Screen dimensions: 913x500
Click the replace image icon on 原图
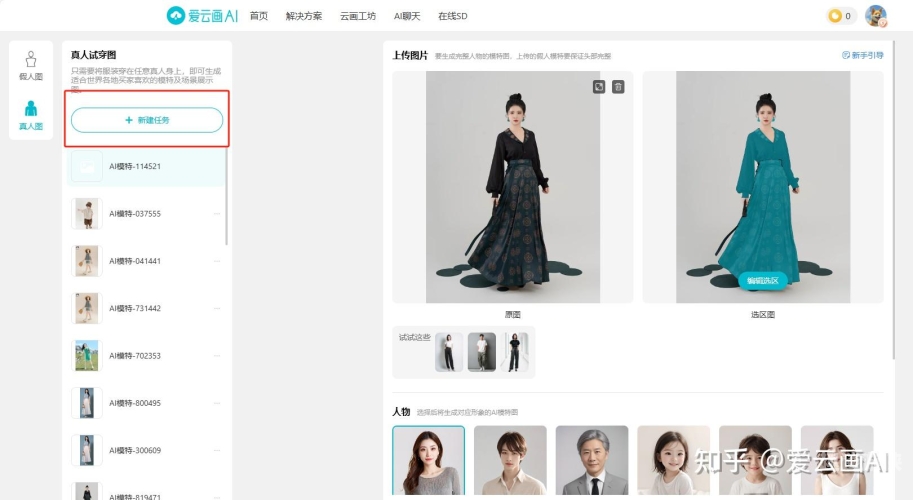click(x=599, y=87)
